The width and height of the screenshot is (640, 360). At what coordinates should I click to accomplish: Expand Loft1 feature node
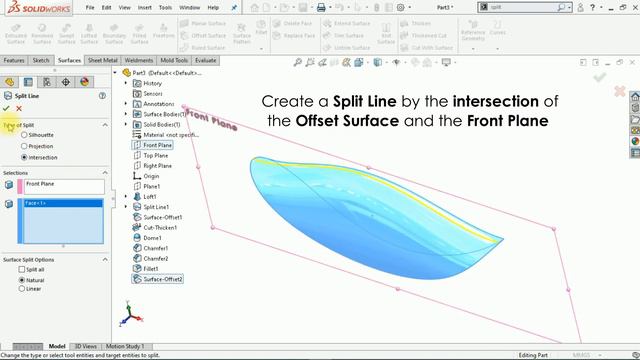coord(126,197)
